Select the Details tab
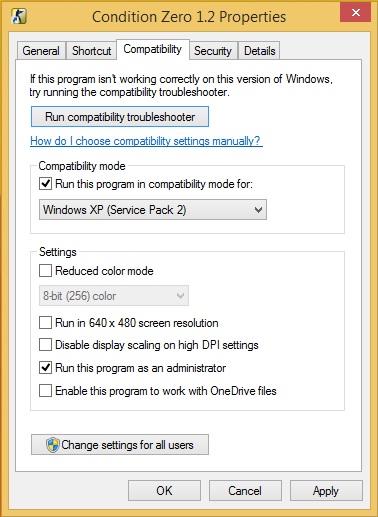Viewport: 378px width, 517px height. pyautogui.click(x=259, y=51)
